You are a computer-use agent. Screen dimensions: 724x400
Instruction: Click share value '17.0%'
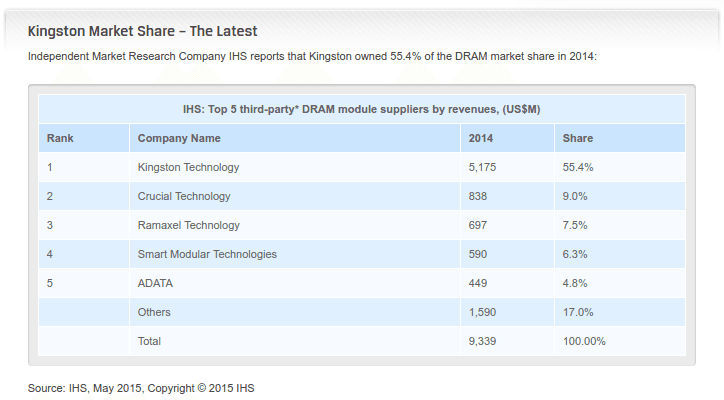(x=578, y=312)
